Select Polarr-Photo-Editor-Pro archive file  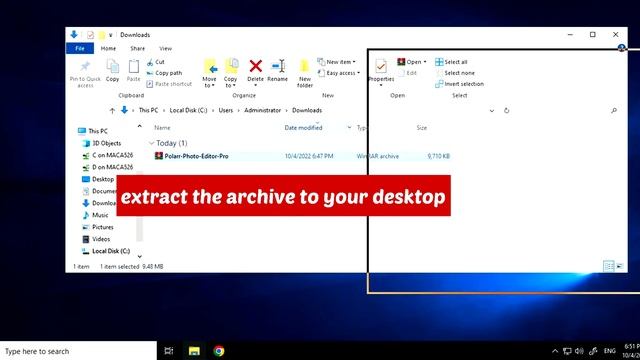click(302, 156)
